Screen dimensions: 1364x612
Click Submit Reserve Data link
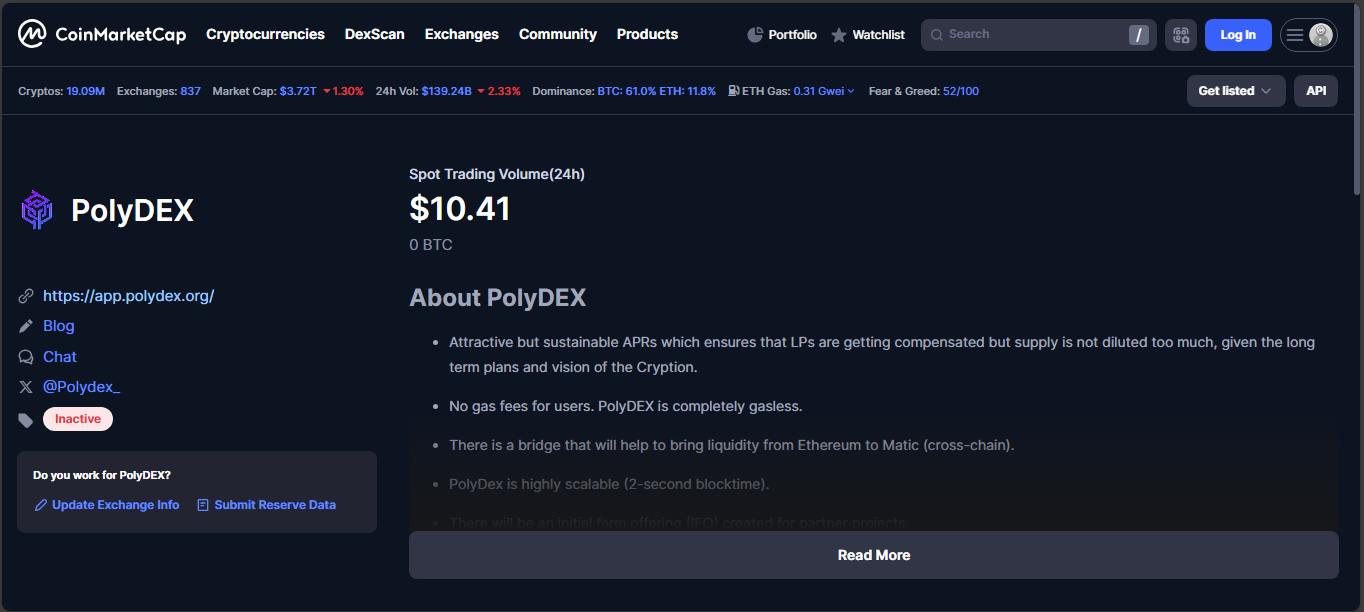tap(275, 505)
